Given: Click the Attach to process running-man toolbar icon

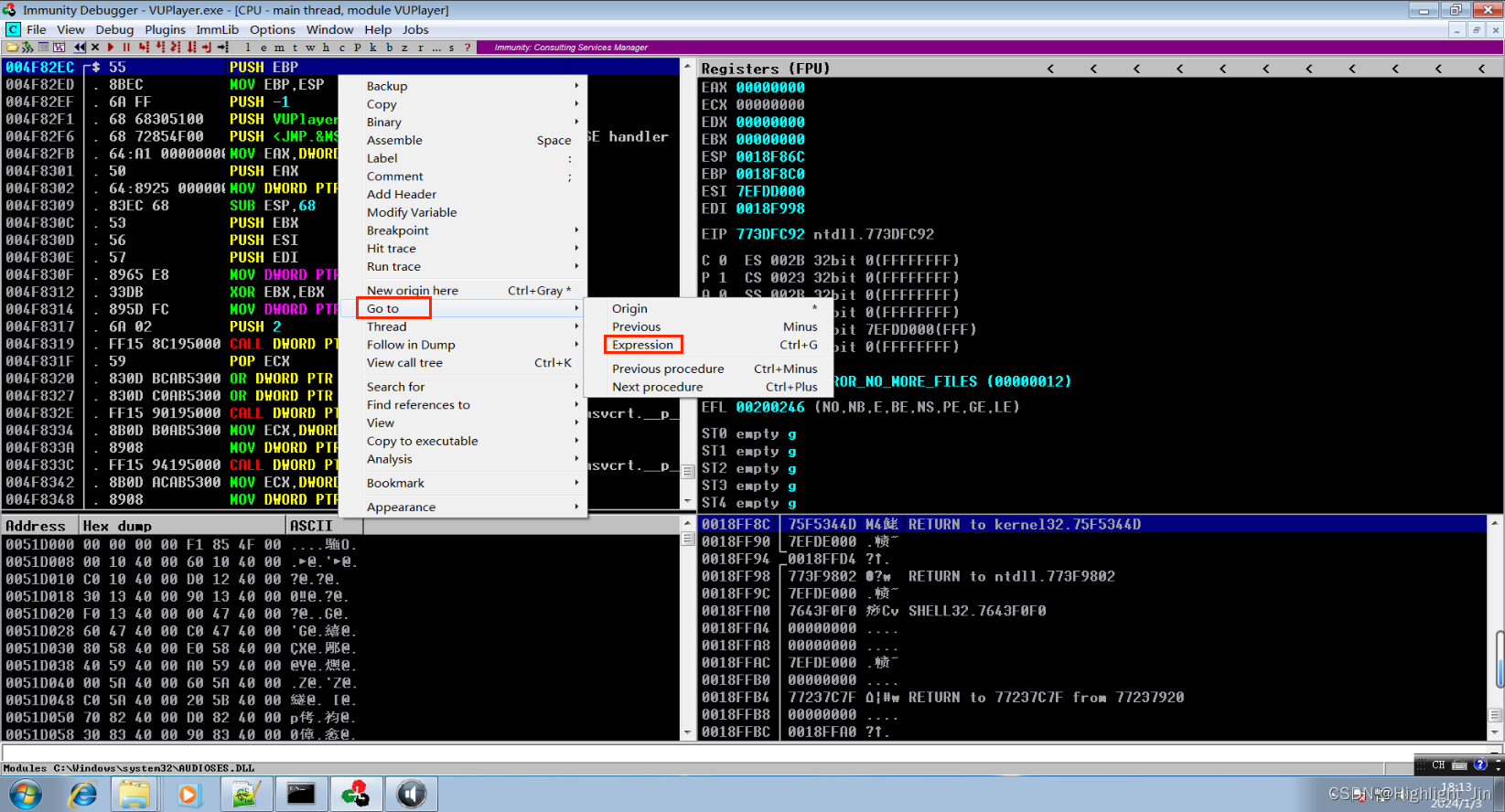Looking at the screenshot, I should tap(27, 47).
